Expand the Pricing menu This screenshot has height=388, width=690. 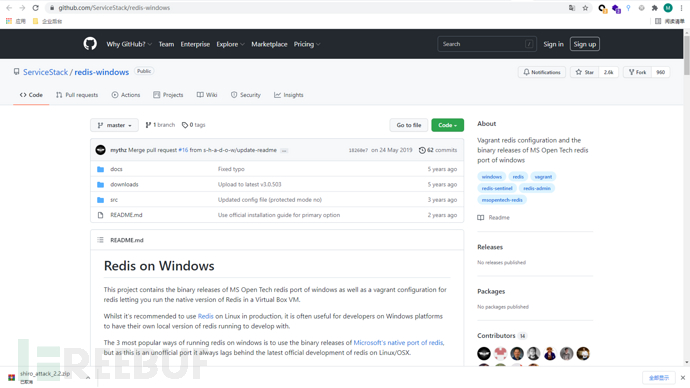[307, 44]
